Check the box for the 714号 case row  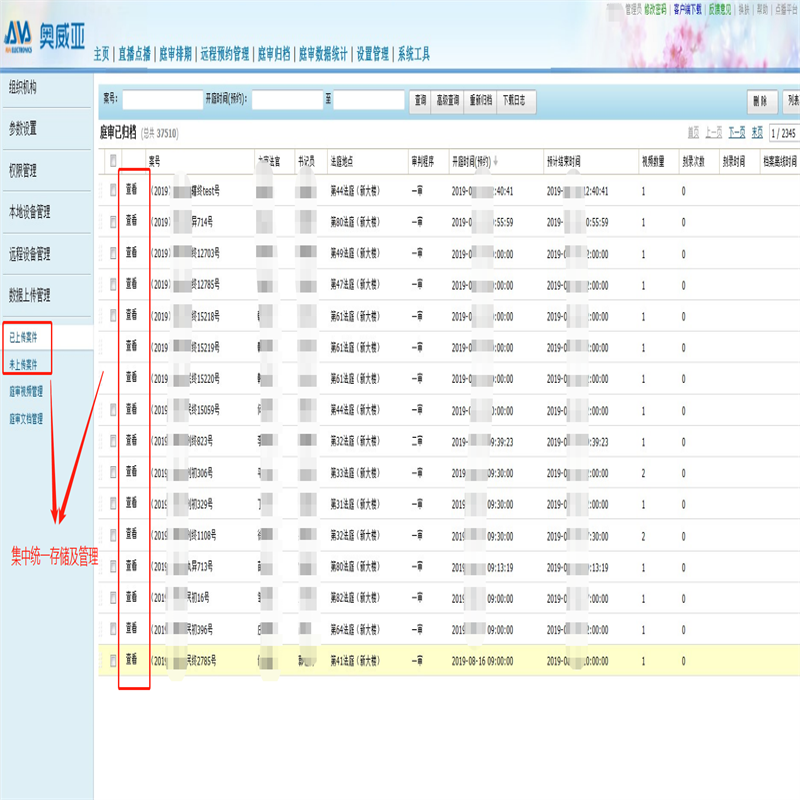(113, 222)
